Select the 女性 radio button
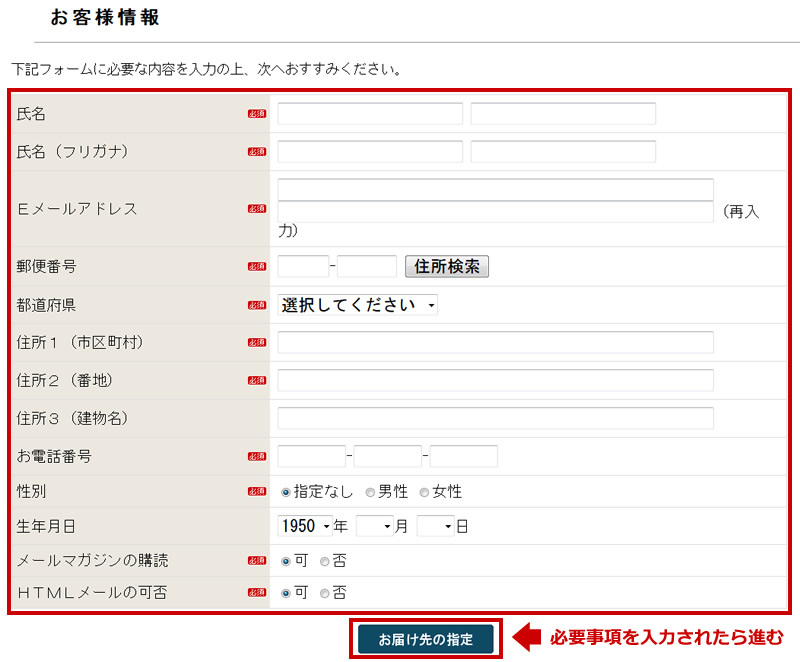Screen dimensions: 800x662 (424, 492)
